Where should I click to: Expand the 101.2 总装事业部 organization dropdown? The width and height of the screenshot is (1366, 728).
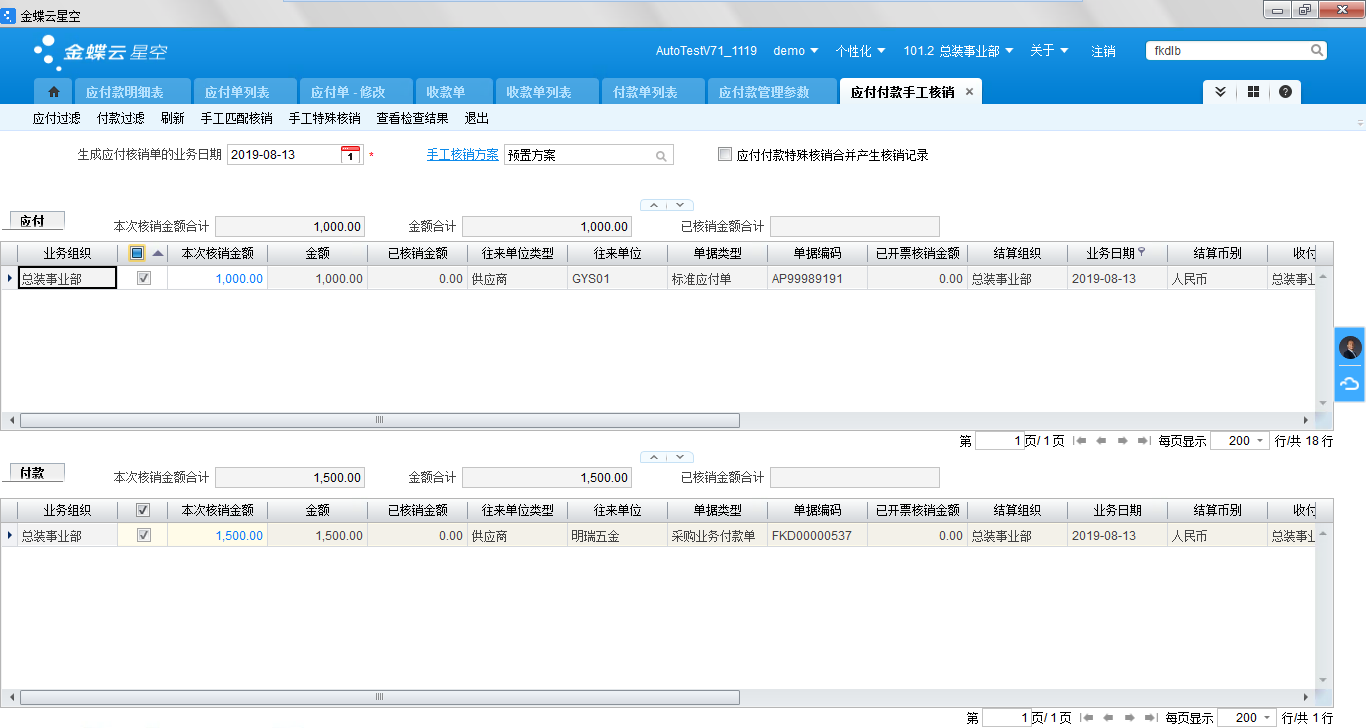[x=958, y=51]
